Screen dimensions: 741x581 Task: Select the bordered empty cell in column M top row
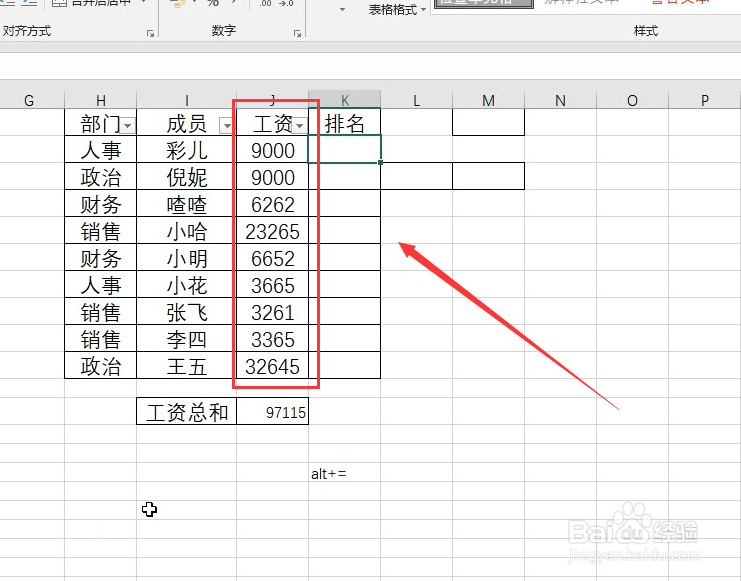point(489,122)
